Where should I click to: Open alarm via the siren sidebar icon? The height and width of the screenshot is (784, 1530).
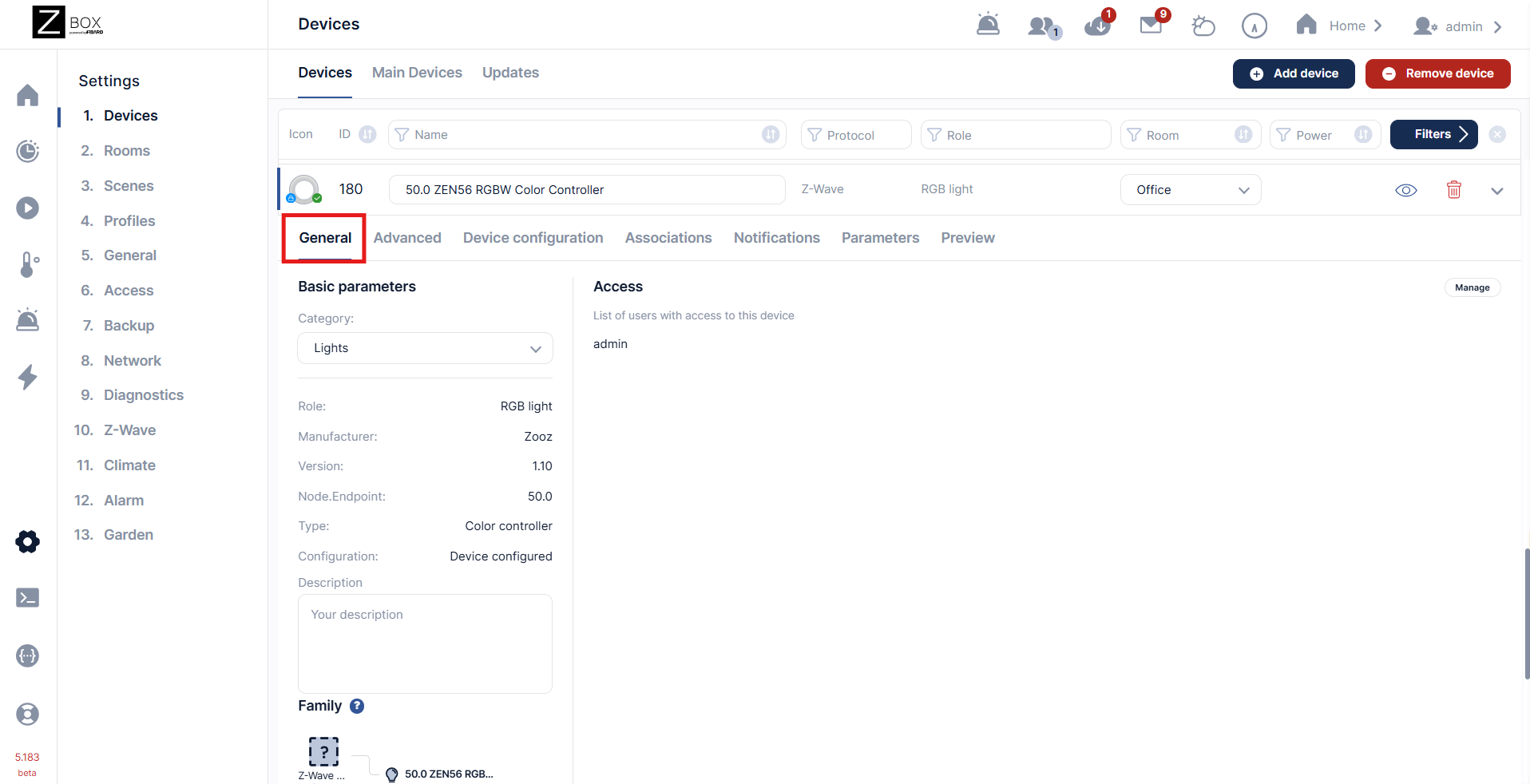point(28,320)
